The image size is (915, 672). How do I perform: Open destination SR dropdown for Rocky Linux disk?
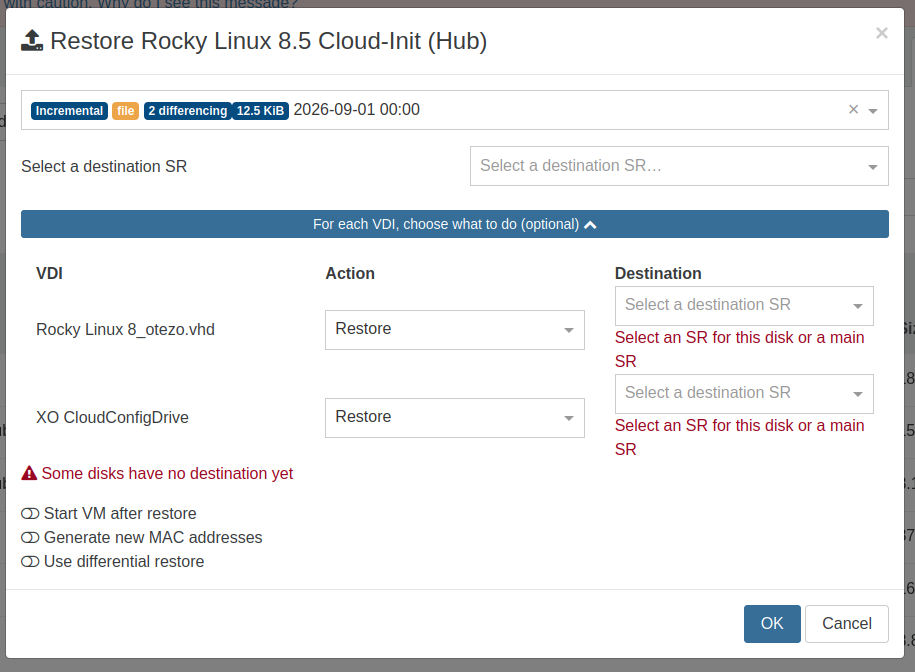tap(744, 306)
